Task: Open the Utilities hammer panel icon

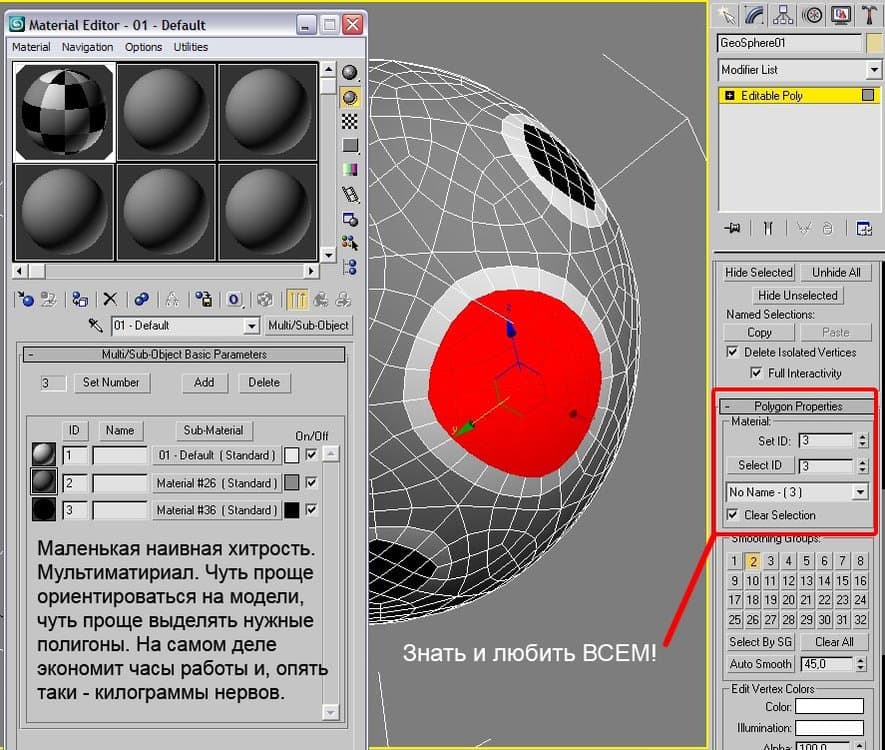Action: tap(870, 15)
